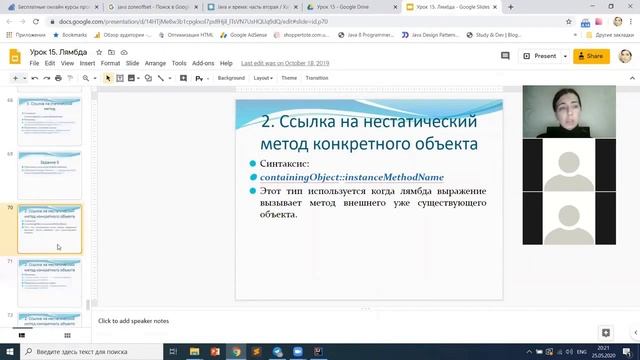Open Google account avatar in Slides
Viewport: 640px width, 360px height.
(625, 56)
